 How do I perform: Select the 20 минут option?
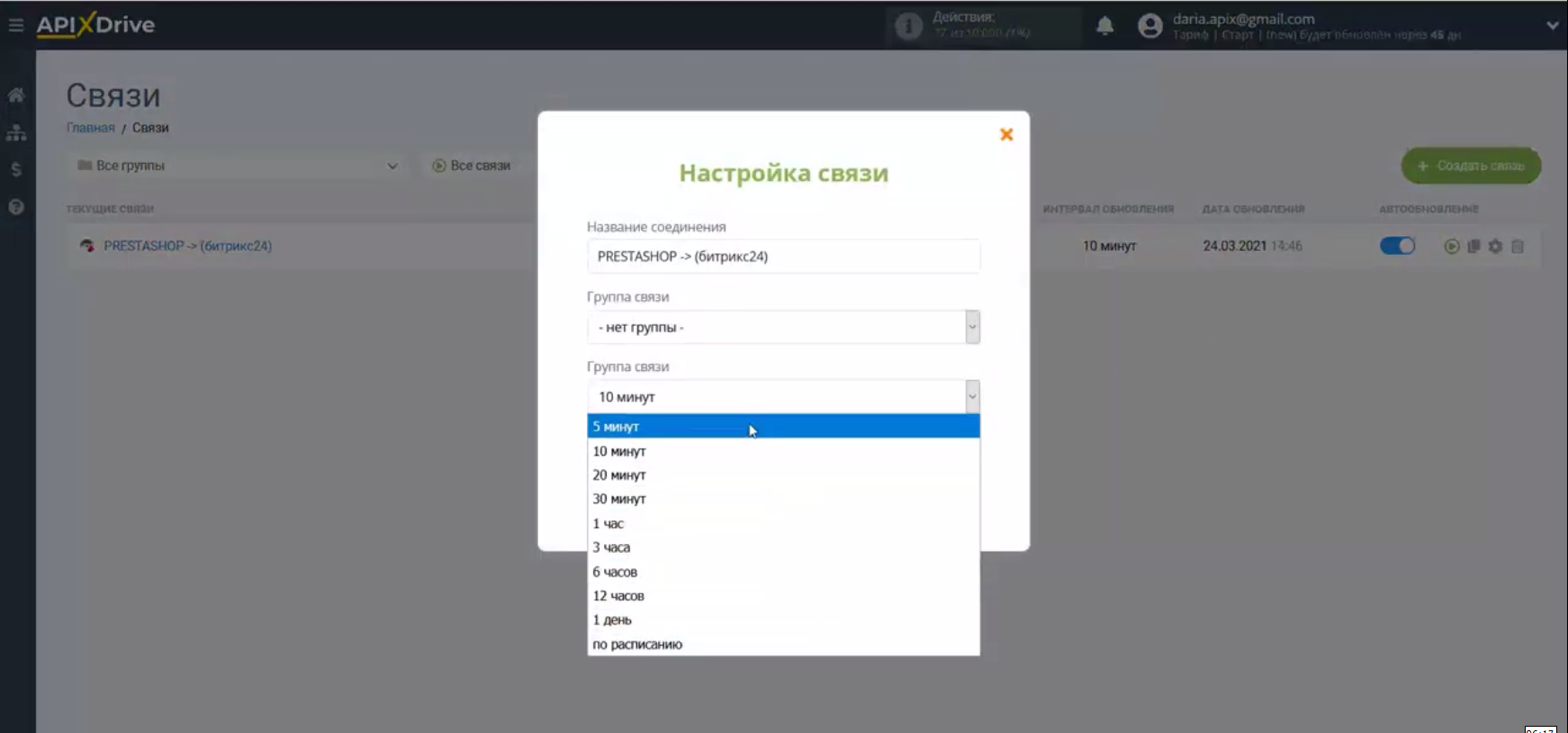783,475
